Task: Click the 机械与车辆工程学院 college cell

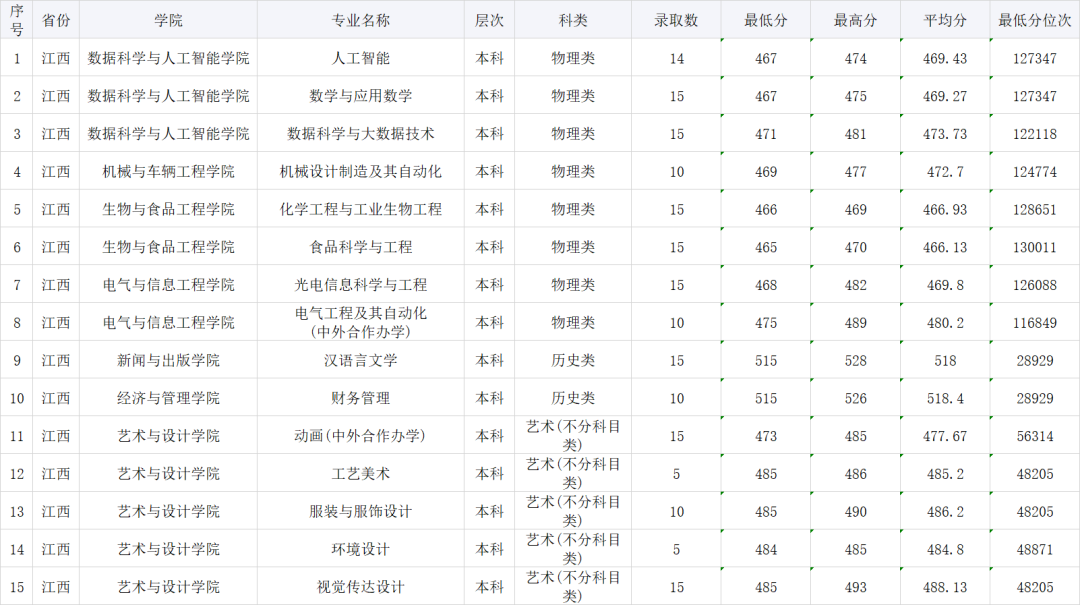Action: pos(168,172)
